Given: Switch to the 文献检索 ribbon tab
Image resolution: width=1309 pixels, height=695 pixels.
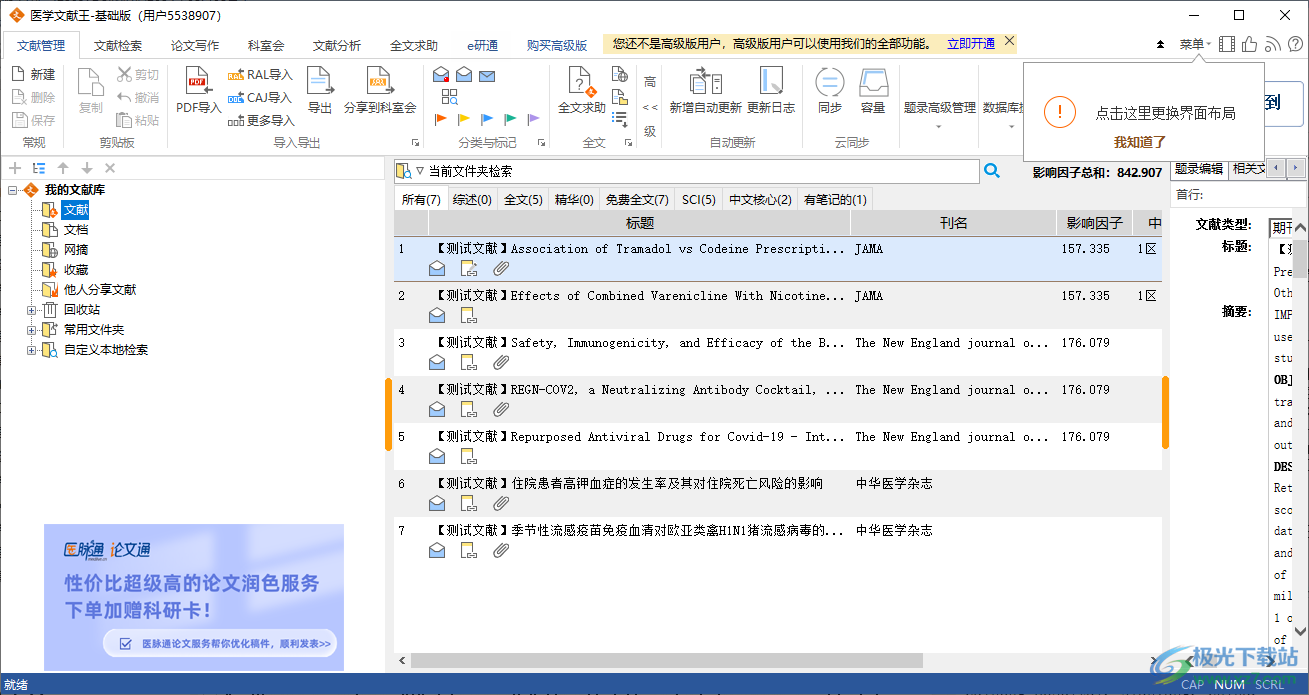Looking at the screenshot, I should (118, 45).
